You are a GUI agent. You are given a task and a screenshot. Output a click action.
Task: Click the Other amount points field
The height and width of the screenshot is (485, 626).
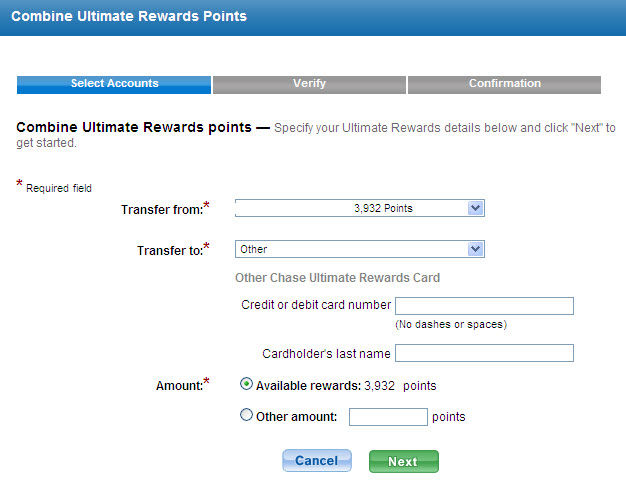click(388, 417)
